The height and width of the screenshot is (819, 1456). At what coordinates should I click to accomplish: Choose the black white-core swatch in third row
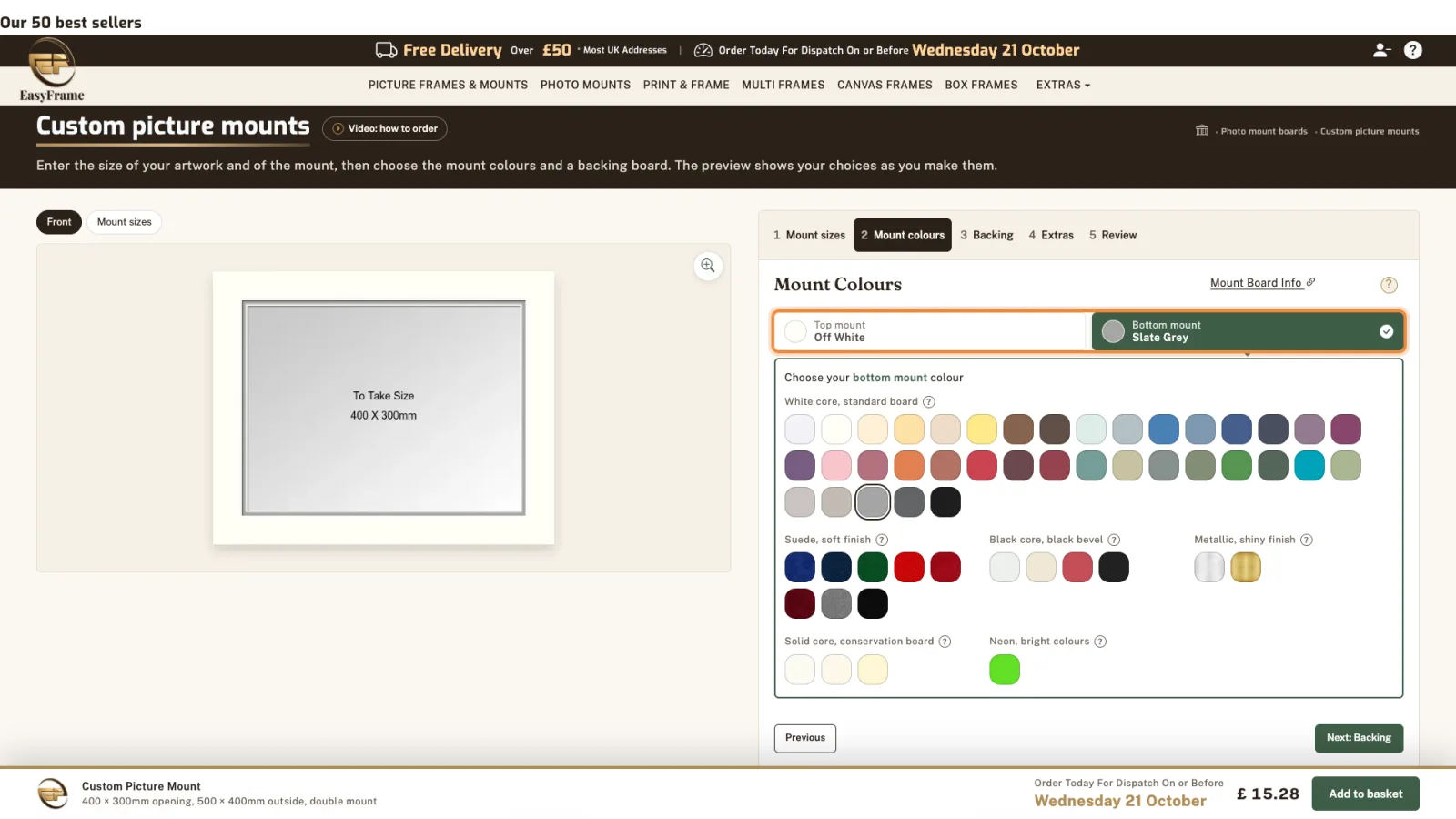coord(945,502)
